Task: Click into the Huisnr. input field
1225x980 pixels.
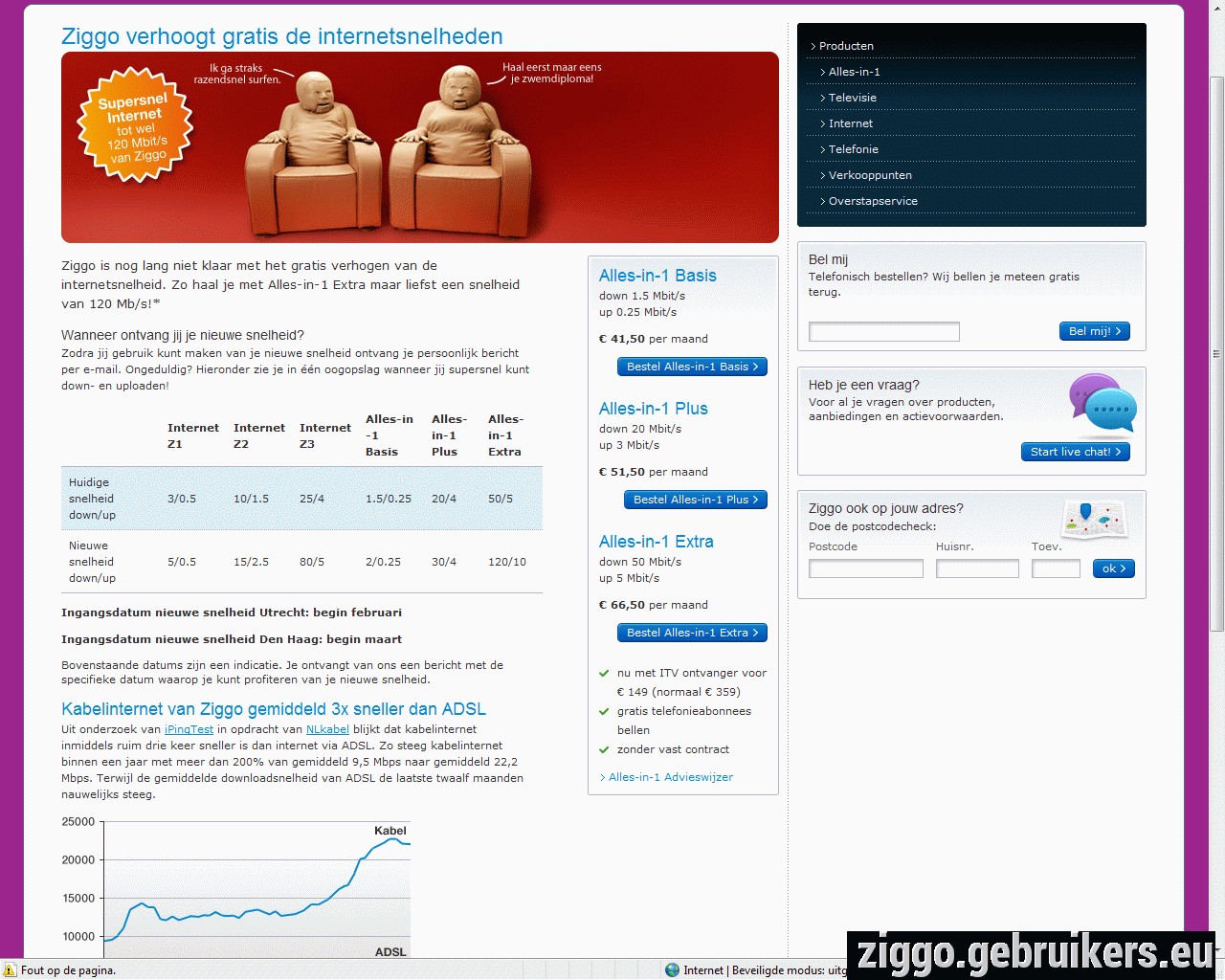Action: [977, 568]
